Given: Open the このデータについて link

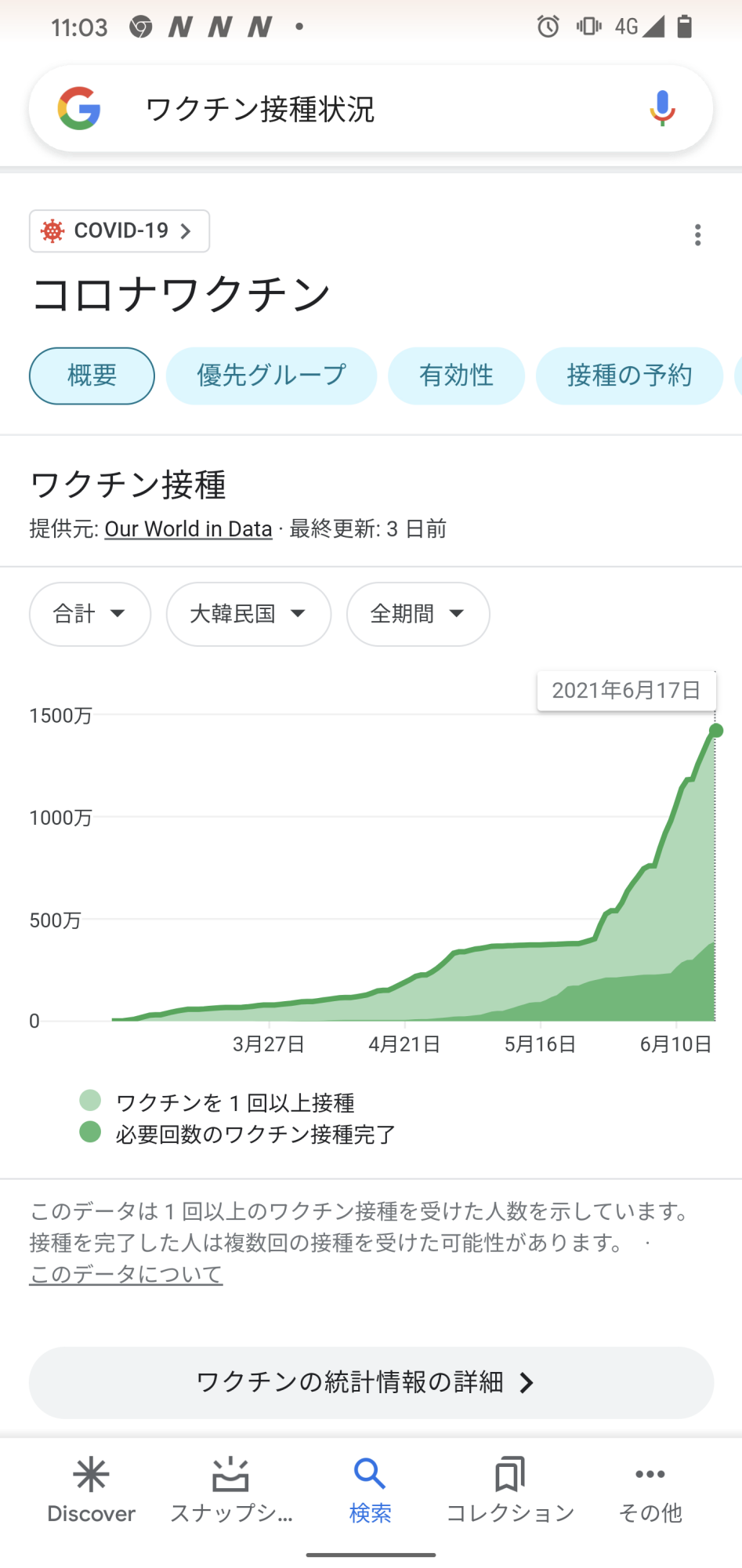Looking at the screenshot, I should [x=126, y=1274].
